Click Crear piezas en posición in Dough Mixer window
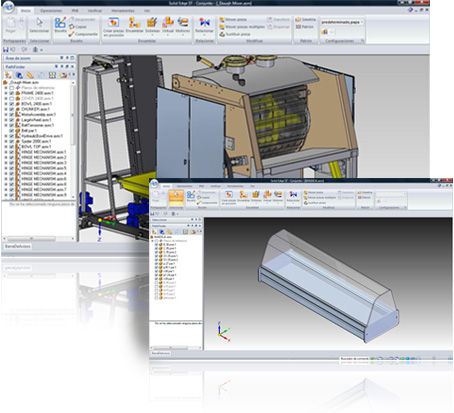 113,27
